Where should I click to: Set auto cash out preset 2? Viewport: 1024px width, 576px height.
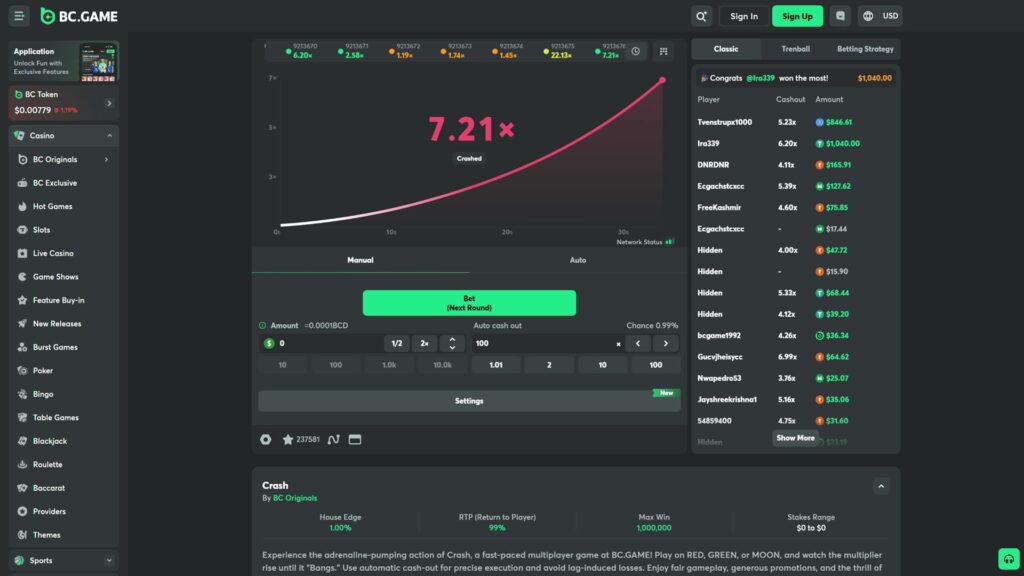click(549, 365)
